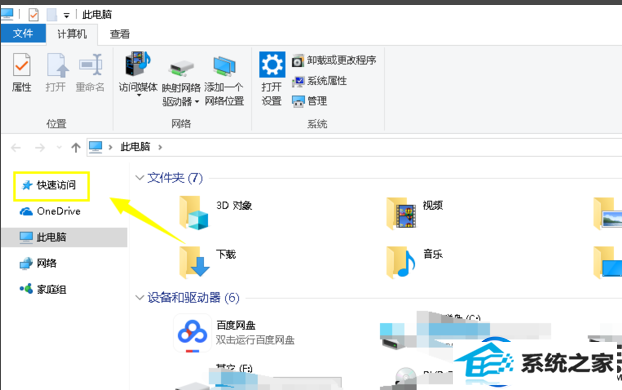Click the 设备和驱动器 (6) group heading
This screenshot has width=622, height=390.
(x=193, y=298)
